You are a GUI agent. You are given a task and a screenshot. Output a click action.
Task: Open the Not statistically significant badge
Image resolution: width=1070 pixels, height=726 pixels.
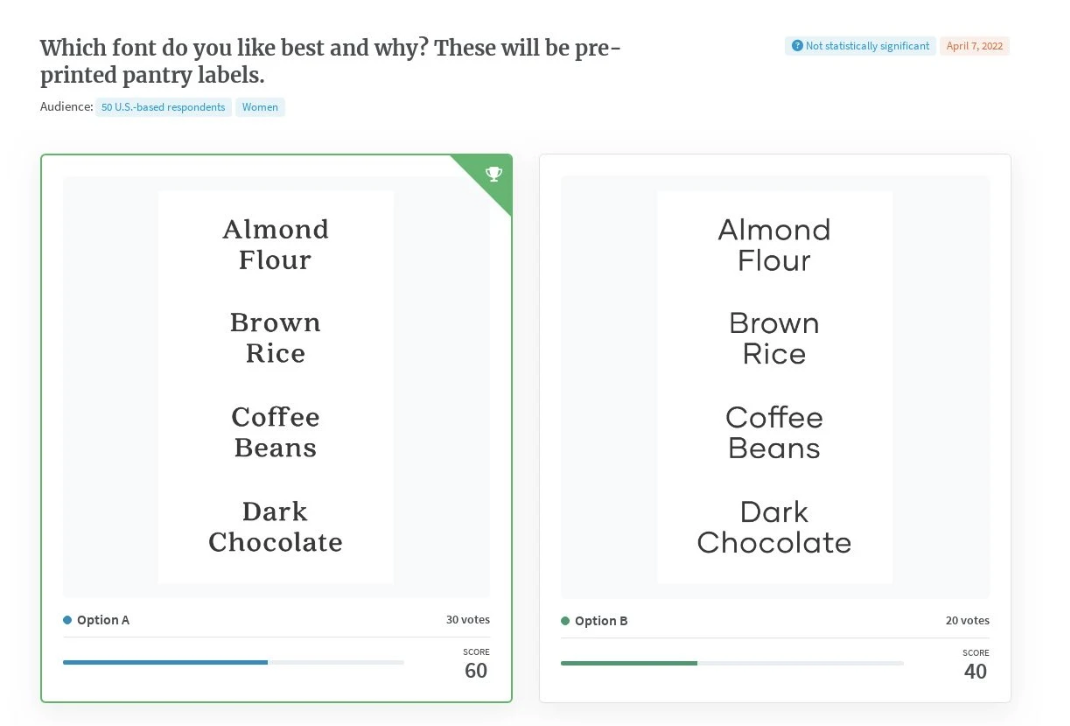coord(860,46)
